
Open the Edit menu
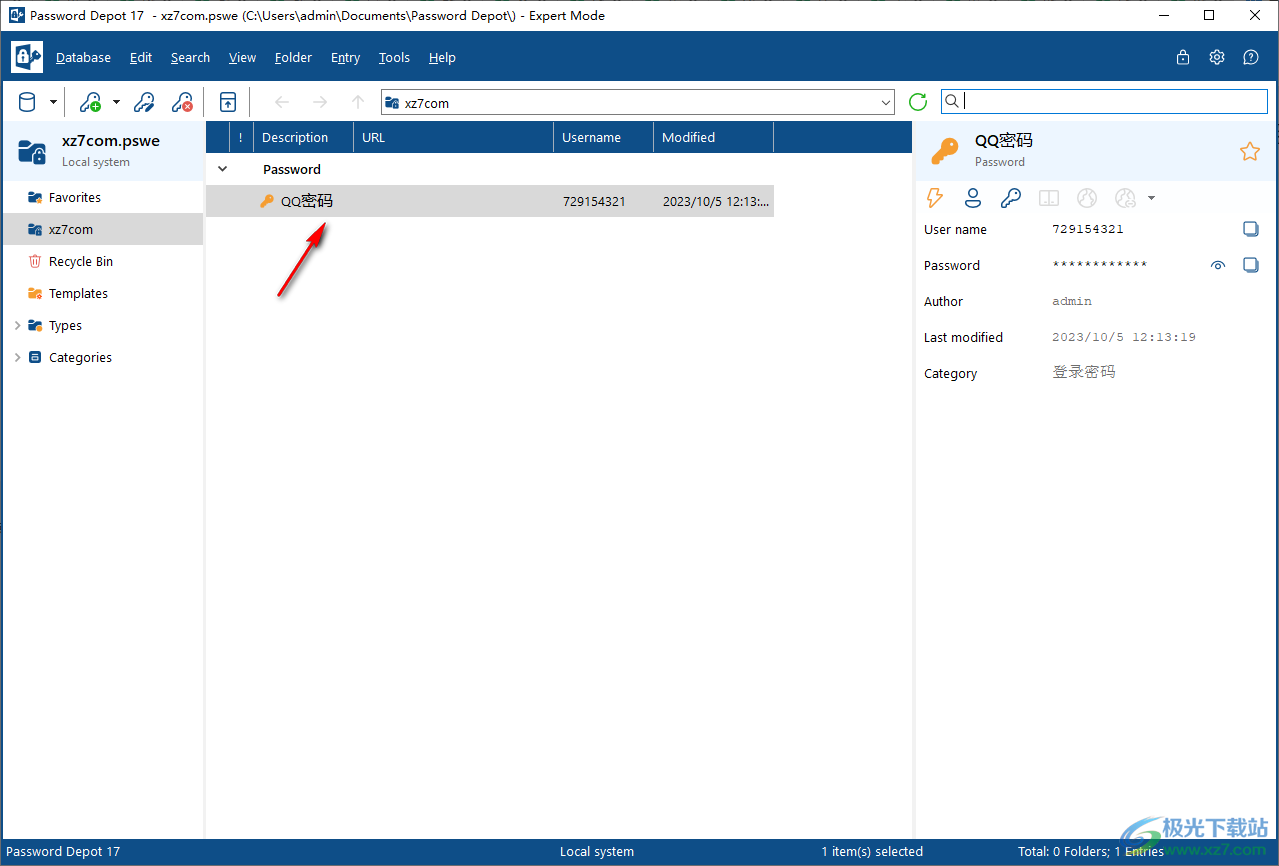[141, 57]
